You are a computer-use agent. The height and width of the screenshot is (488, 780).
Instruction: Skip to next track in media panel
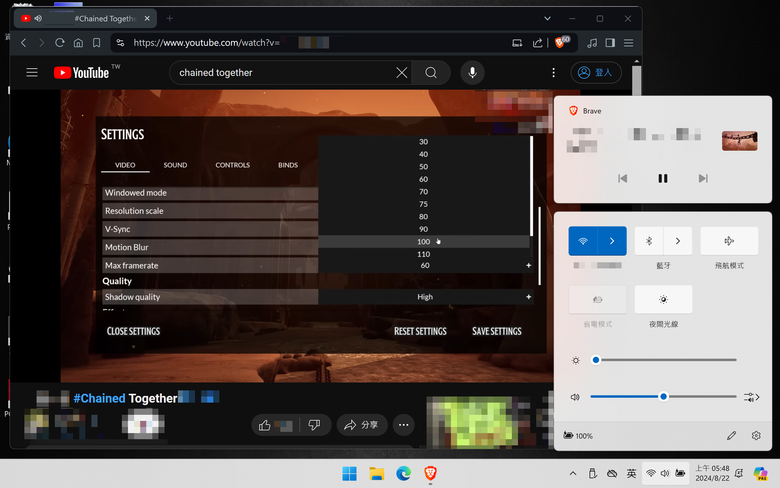point(703,178)
